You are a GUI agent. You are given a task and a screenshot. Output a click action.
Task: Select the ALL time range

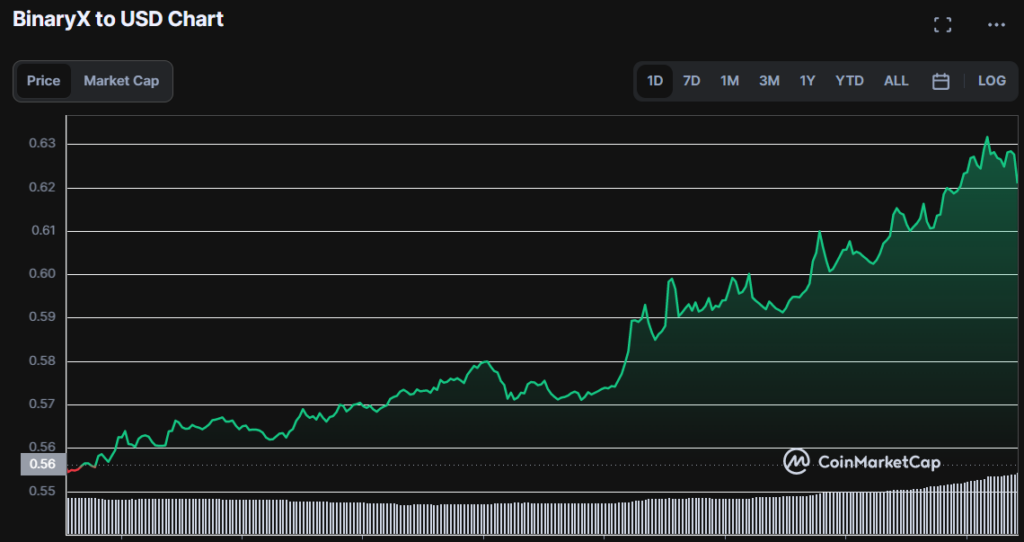click(896, 81)
